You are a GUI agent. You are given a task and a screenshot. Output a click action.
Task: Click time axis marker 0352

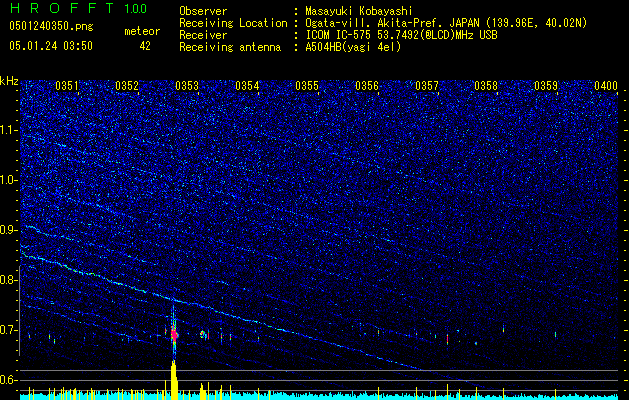tap(127, 86)
